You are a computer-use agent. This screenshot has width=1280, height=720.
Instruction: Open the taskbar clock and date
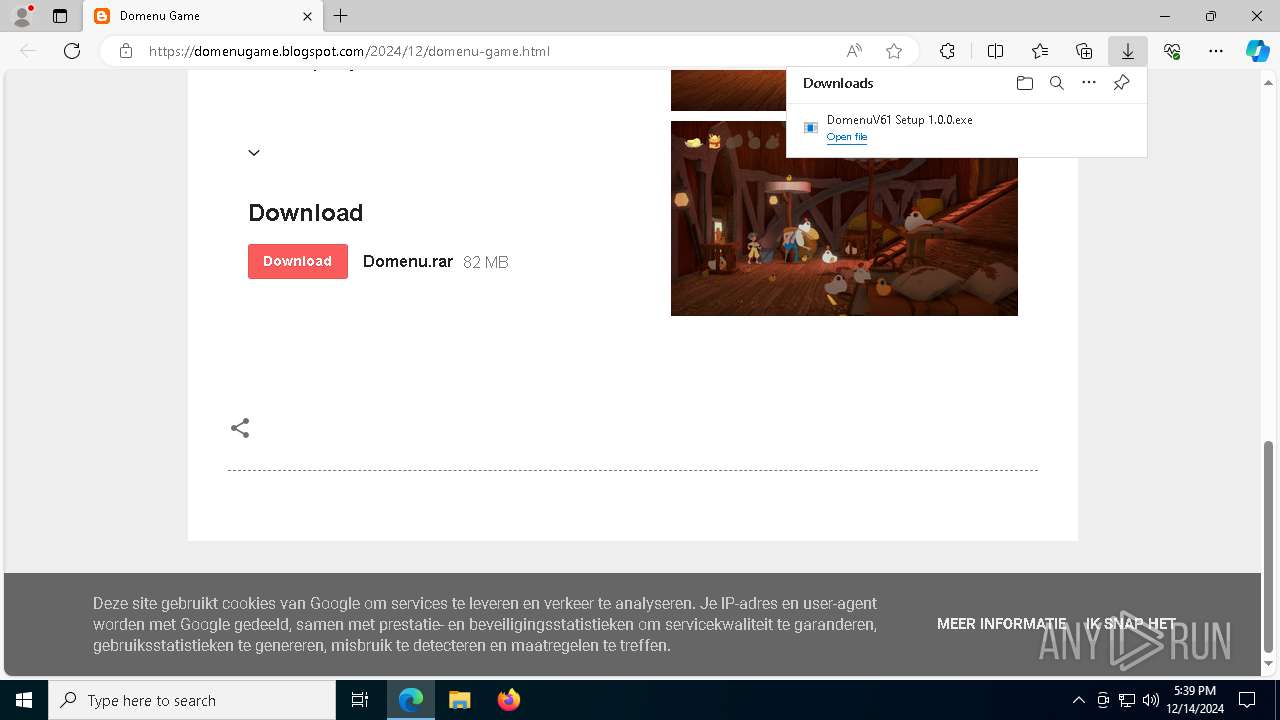coord(1195,700)
